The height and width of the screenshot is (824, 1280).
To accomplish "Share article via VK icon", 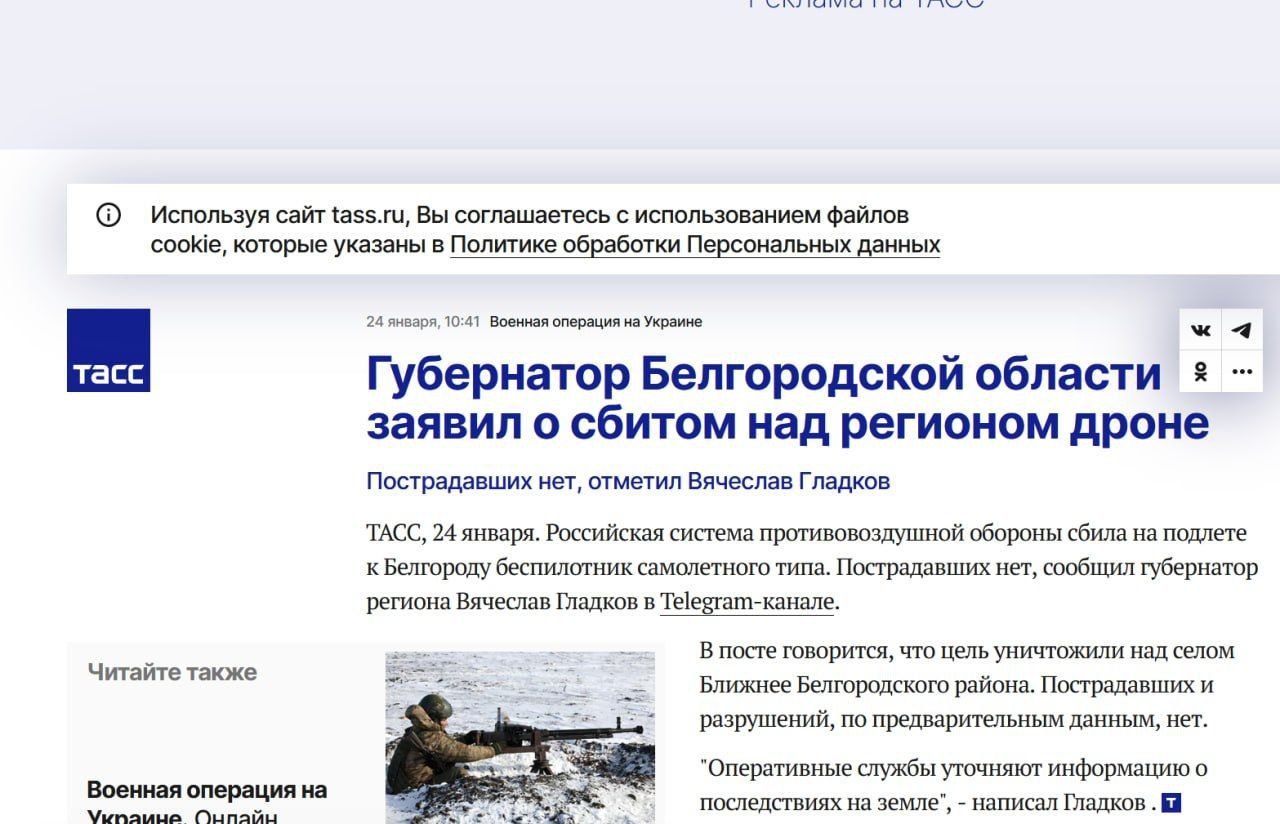I will tap(1201, 330).
